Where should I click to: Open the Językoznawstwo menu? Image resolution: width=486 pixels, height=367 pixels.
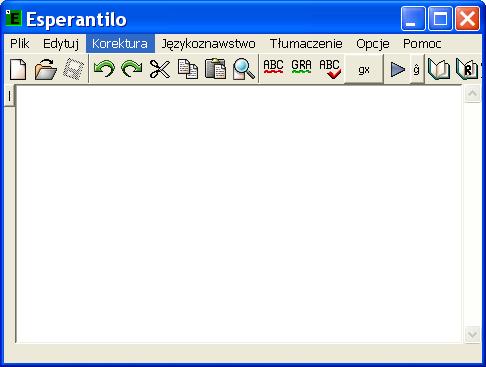tap(209, 44)
